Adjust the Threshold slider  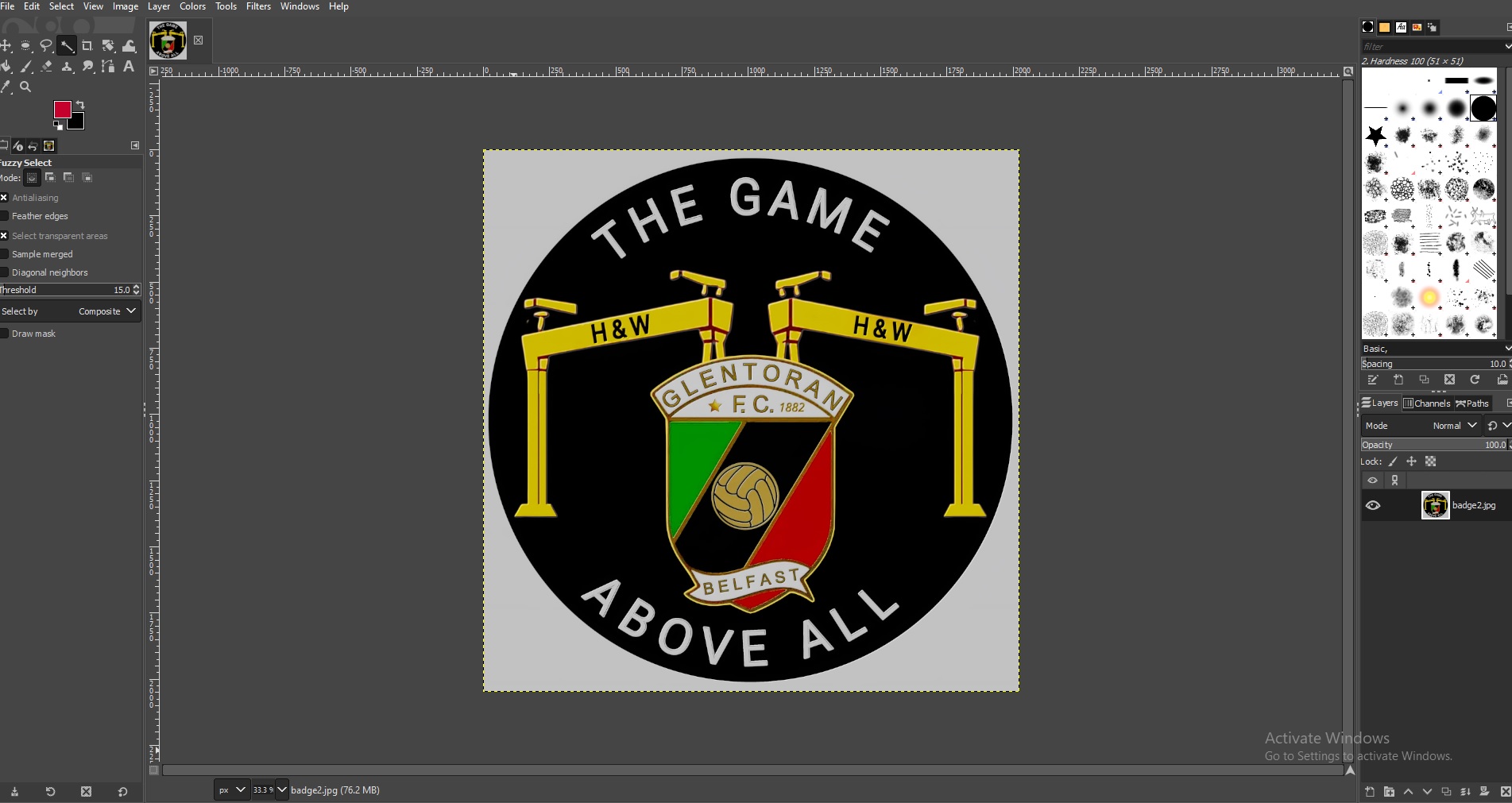[x=70, y=290]
